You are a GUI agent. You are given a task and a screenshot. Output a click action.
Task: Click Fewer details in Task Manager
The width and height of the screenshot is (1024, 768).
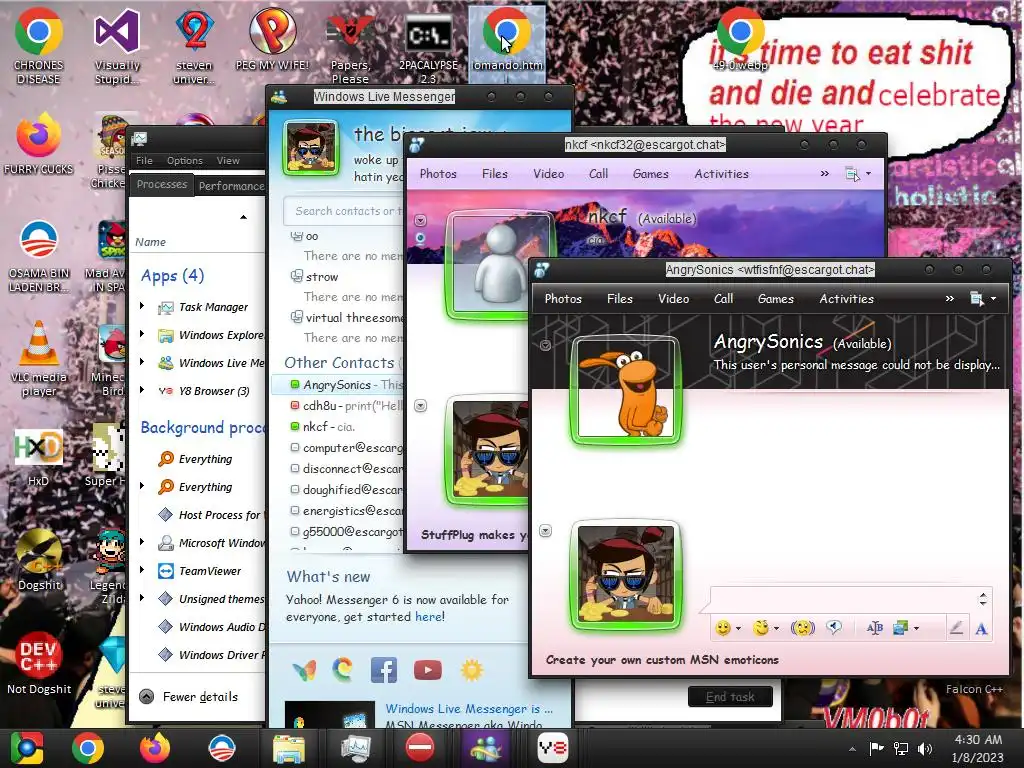coord(189,697)
